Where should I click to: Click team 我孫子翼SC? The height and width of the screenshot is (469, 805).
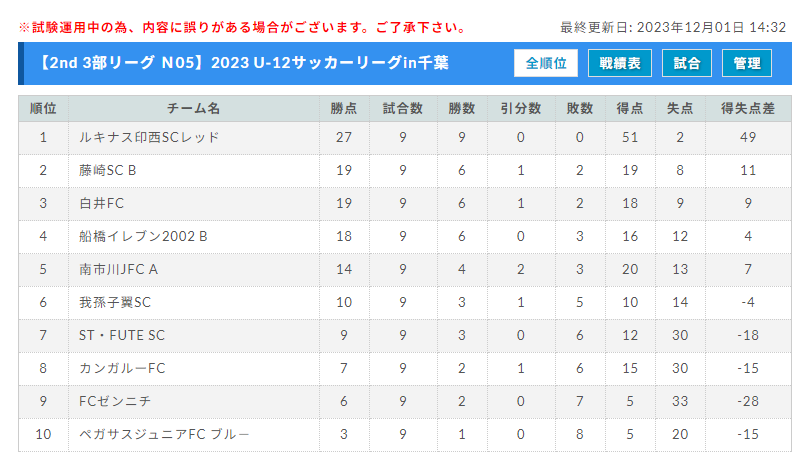(x=115, y=302)
